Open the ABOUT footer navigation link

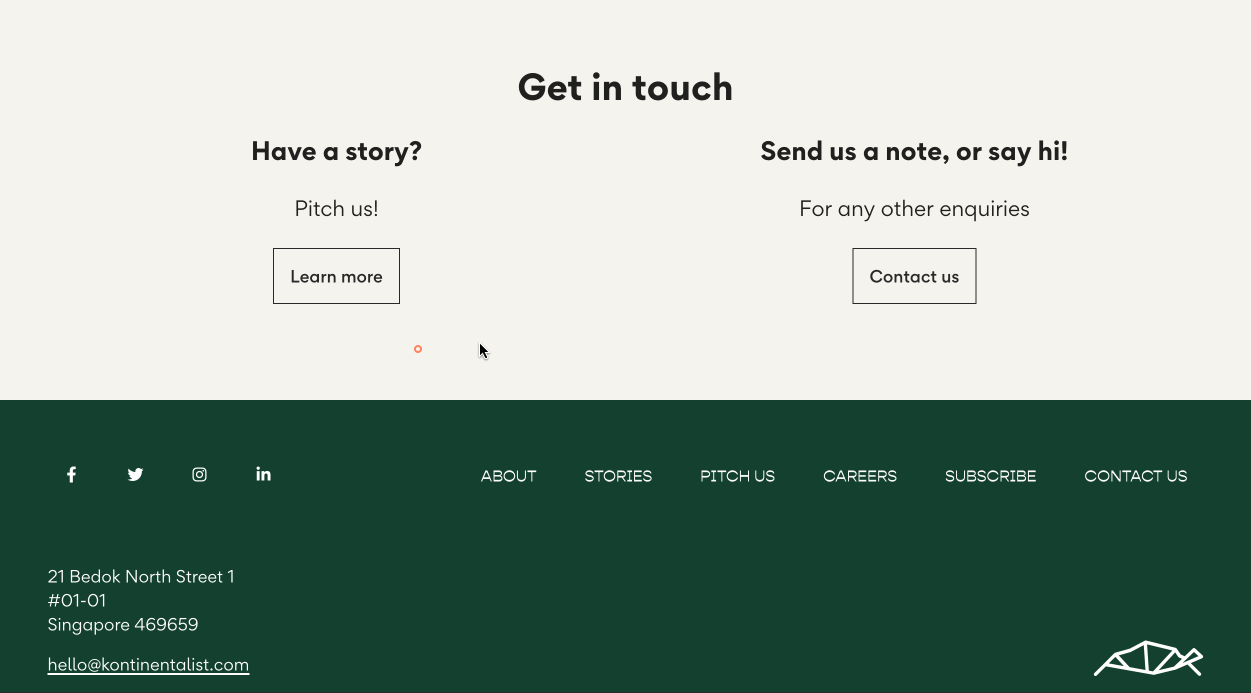point(508,476)
